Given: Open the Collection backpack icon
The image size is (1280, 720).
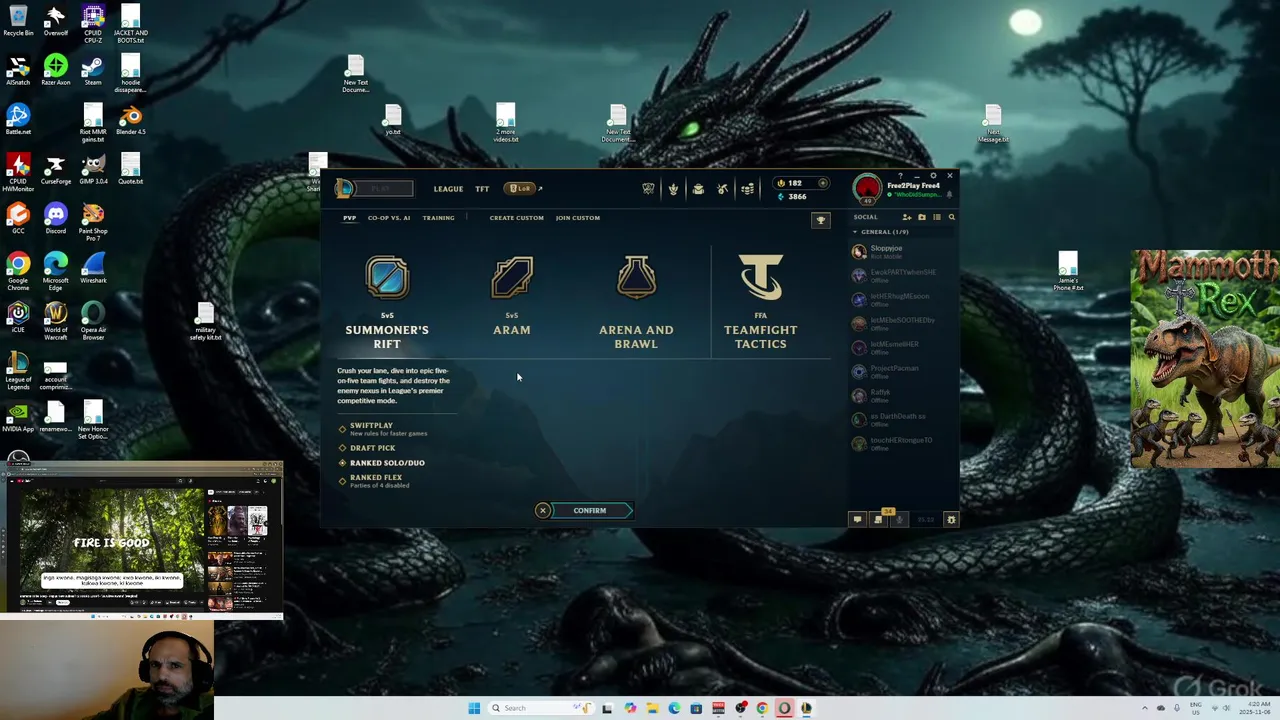Looking at the screenshot, I should click(698, 188).
